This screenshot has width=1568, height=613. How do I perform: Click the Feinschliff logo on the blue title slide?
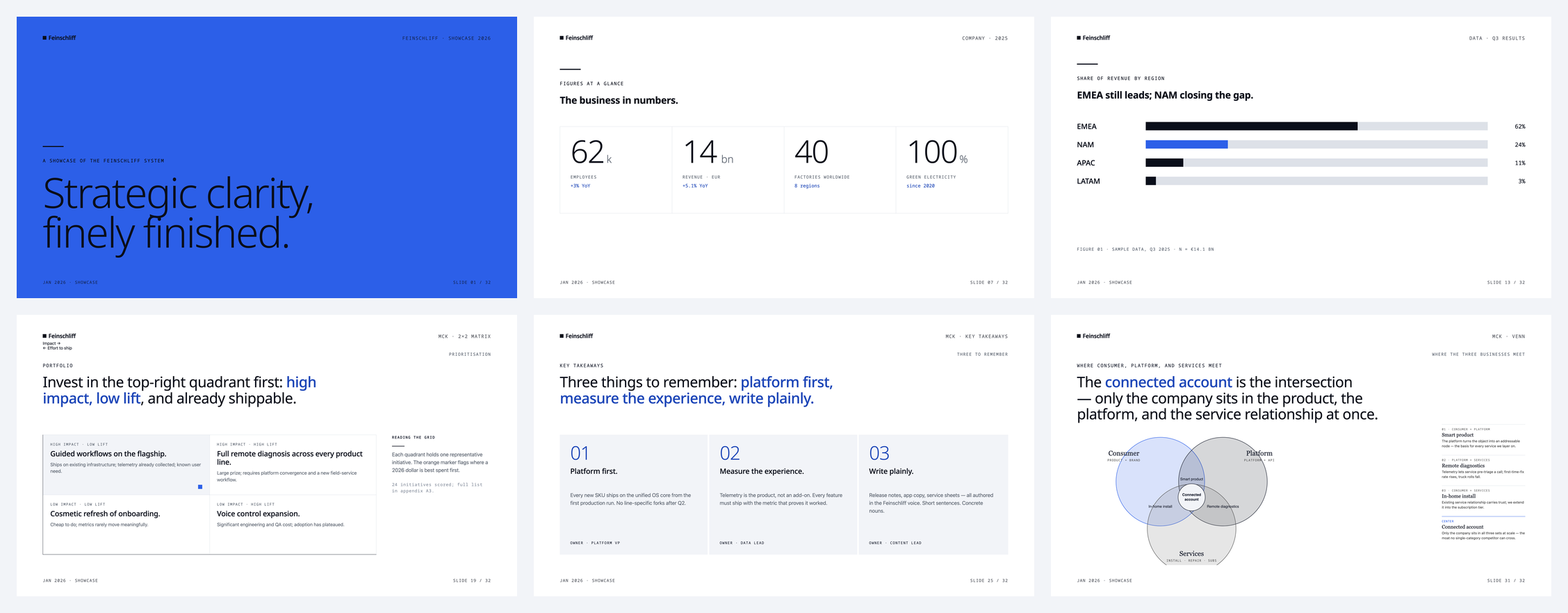59,38
